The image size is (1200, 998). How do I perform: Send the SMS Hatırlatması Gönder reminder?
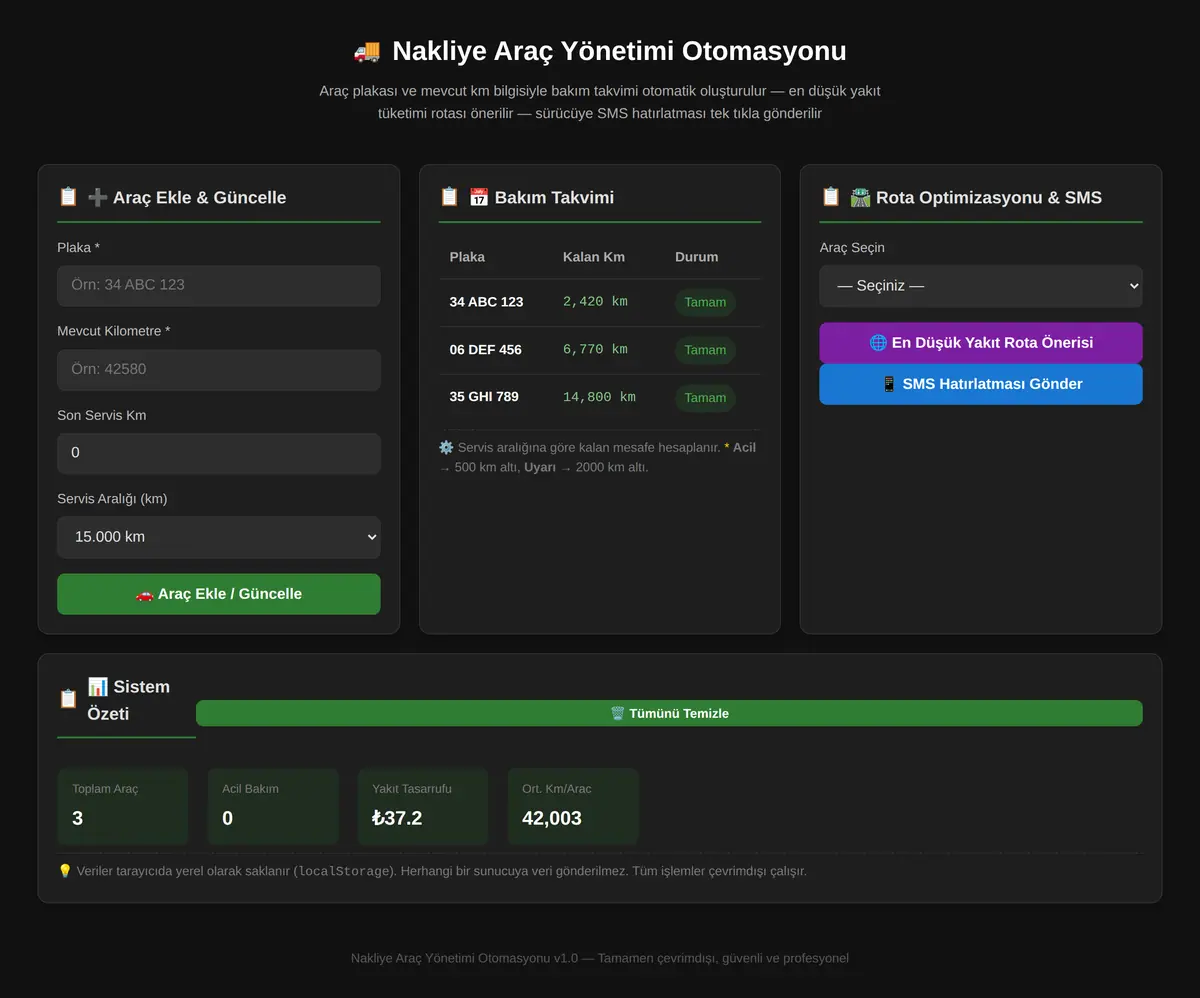click(981, 384)
